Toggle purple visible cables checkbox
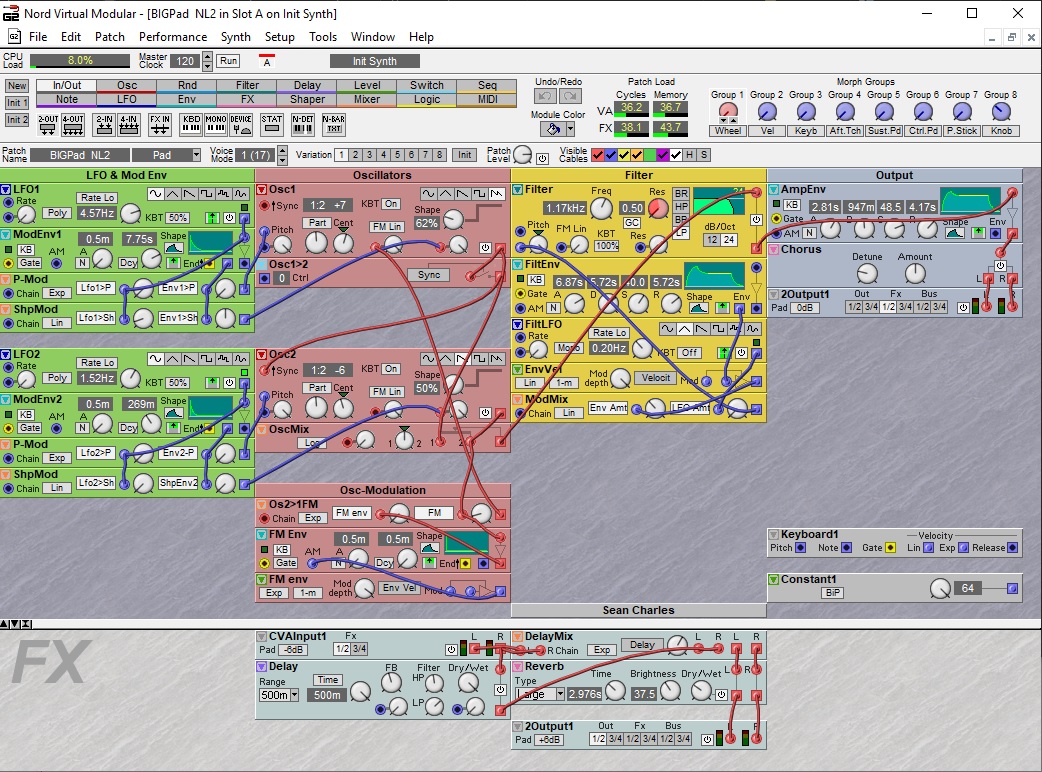Viewport: 1042px width, 772px height. pyautogui.click(x=663, y=155)
